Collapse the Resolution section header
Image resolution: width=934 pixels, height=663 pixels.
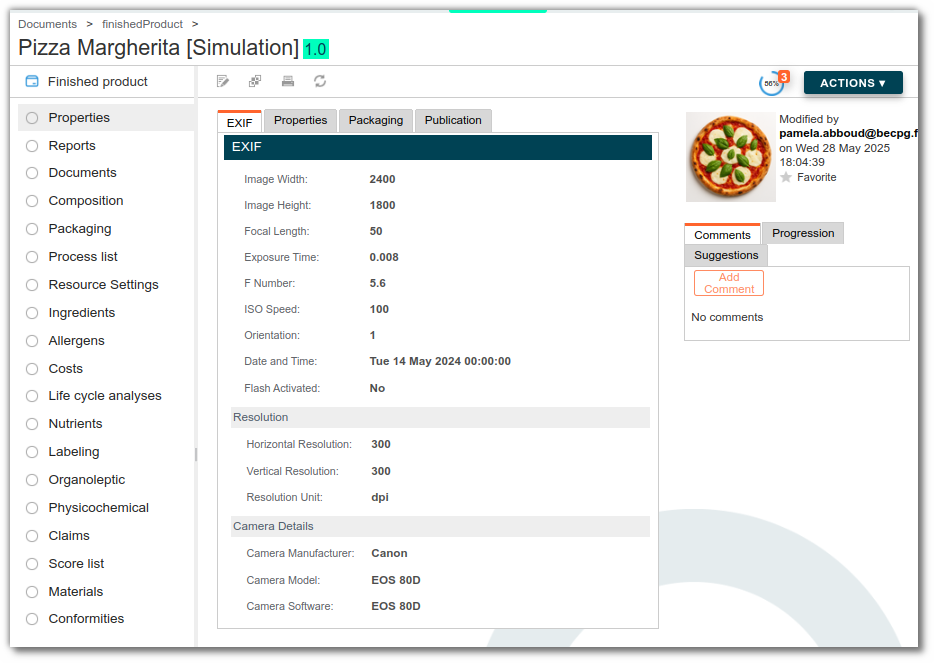coord(440,418)
